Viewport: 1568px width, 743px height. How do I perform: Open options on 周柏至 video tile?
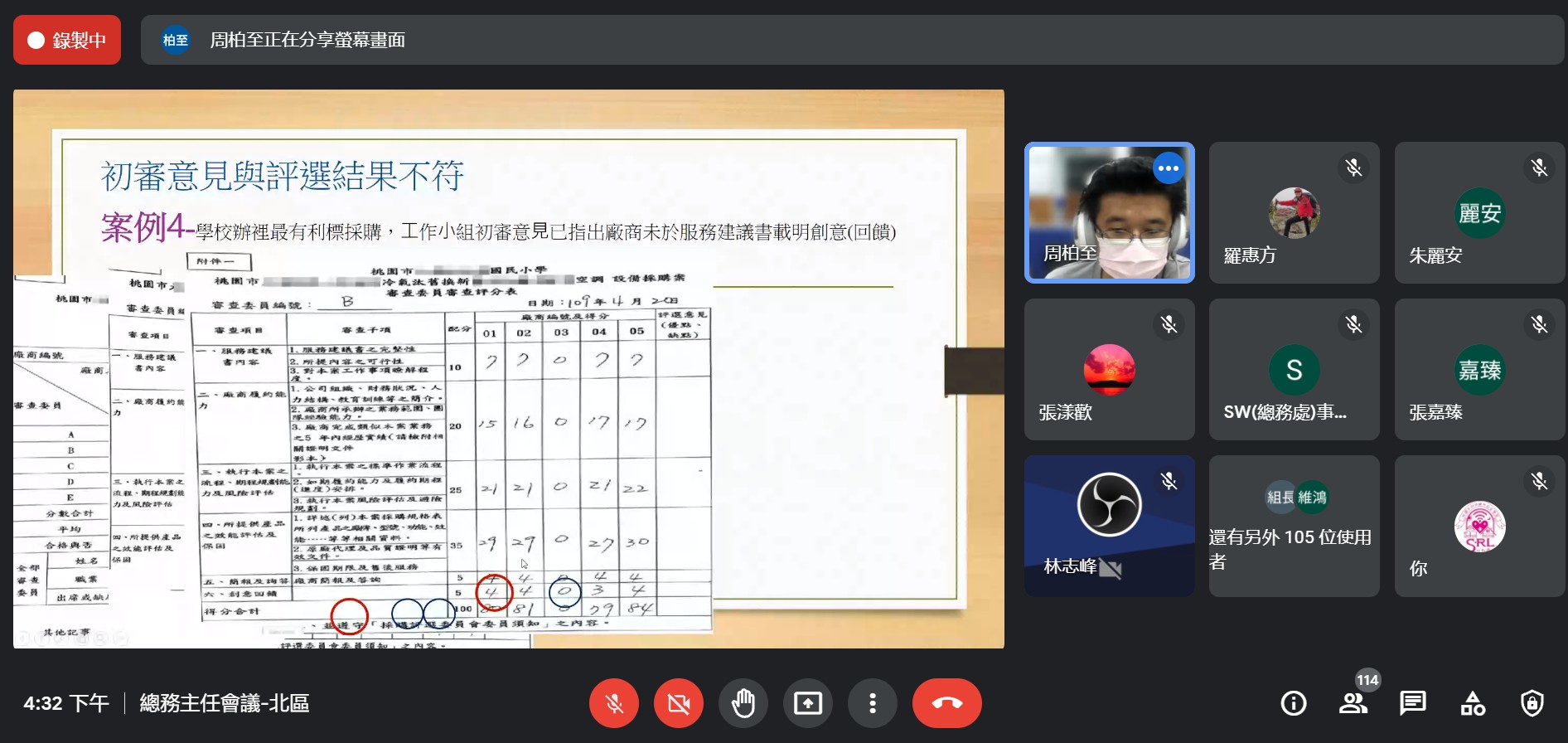click(1168, 168)
